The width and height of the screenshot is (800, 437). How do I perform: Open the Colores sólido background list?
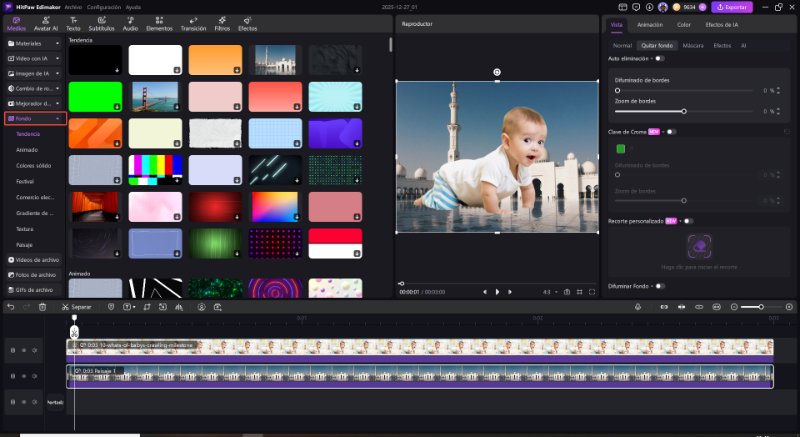[31, 165]
